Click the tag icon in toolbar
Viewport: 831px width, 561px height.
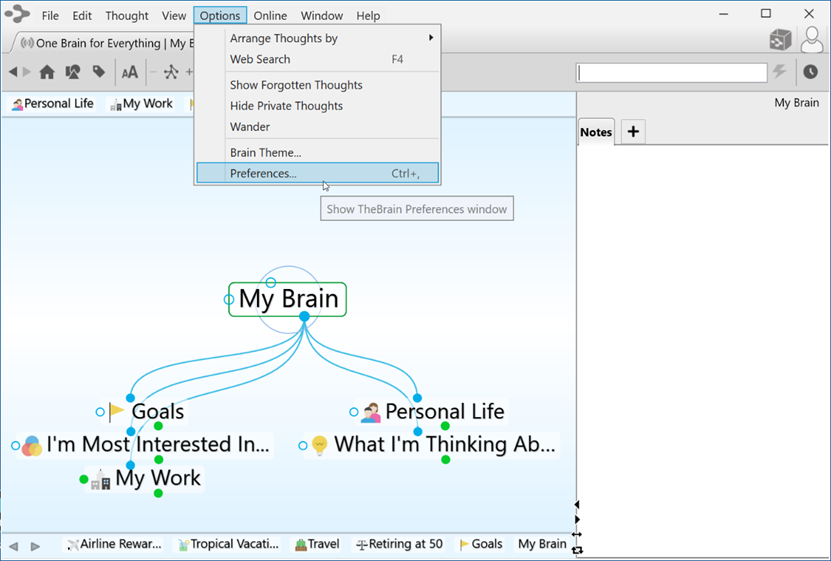tap(98, 72)
